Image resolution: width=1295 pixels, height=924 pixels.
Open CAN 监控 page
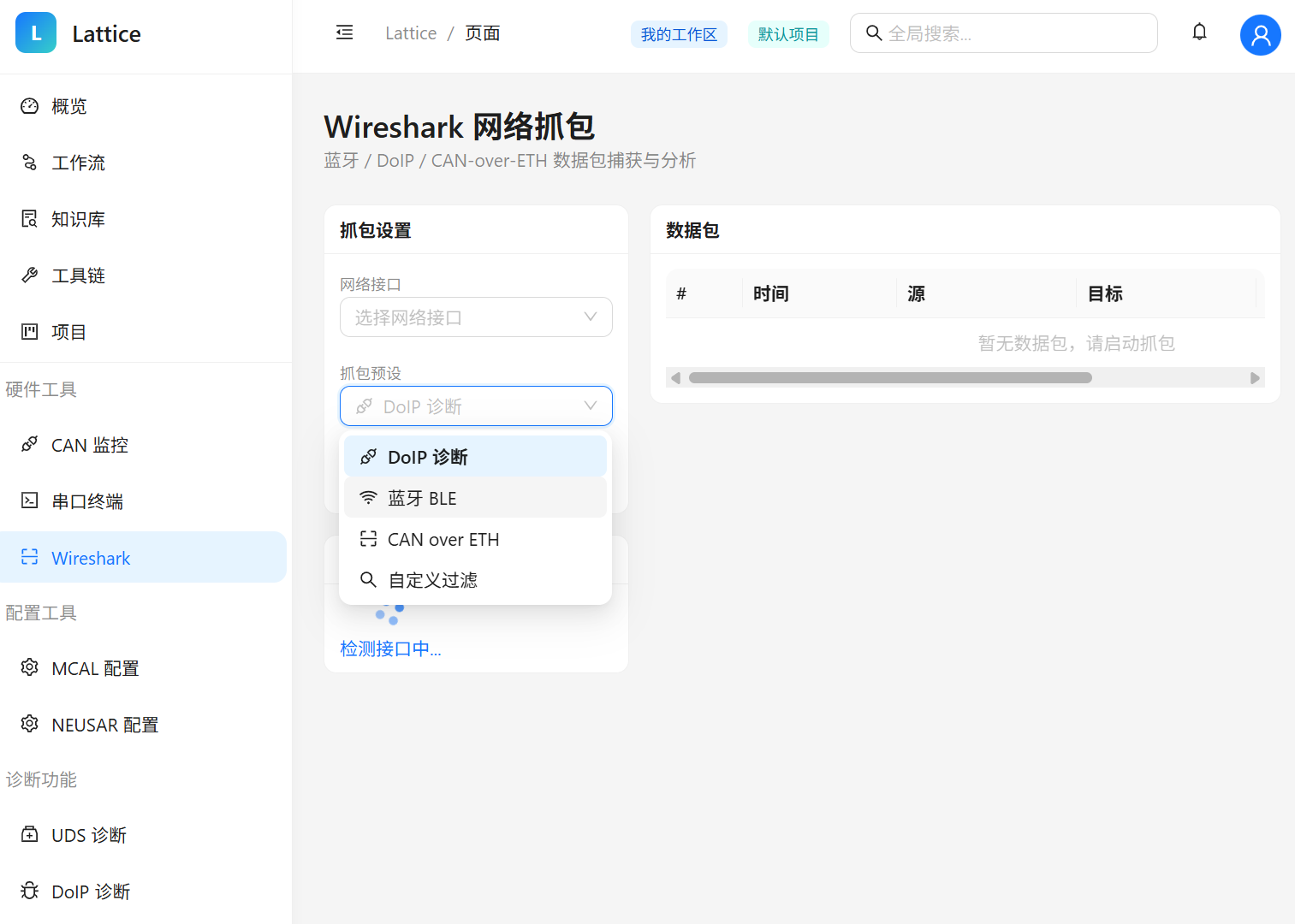(x=143, y=445)
